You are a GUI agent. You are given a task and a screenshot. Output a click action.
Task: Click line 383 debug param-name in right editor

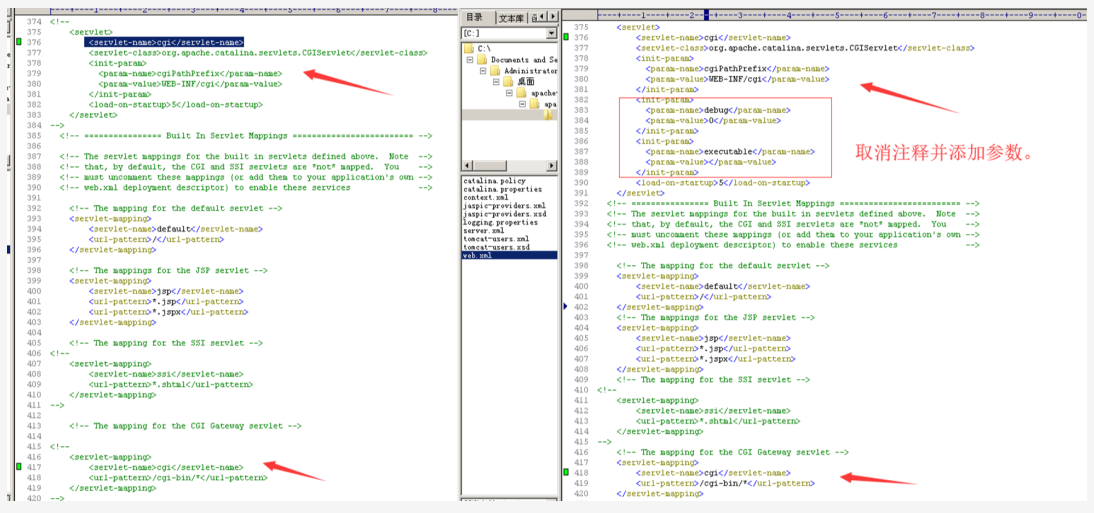pos(717,110)
